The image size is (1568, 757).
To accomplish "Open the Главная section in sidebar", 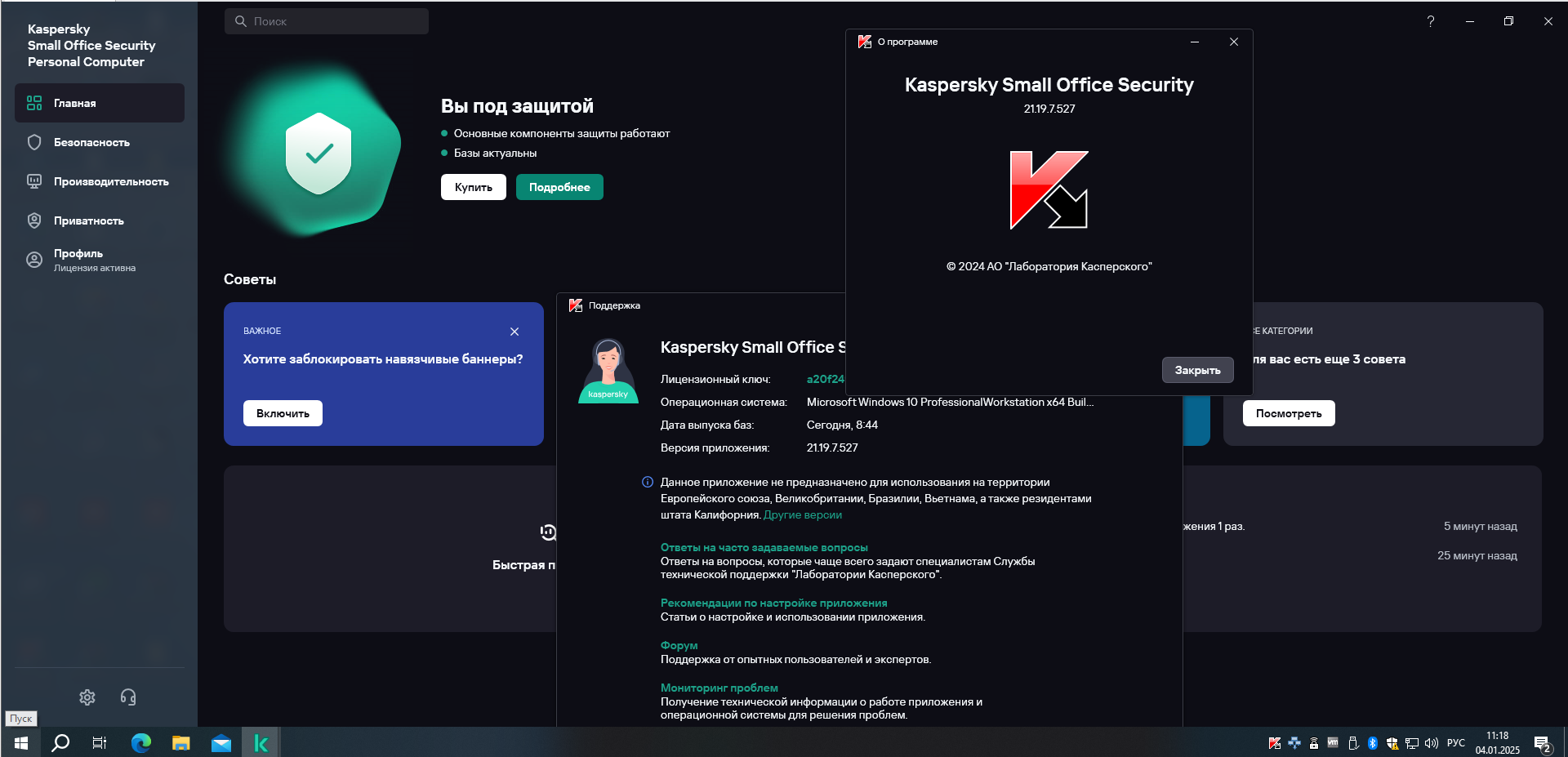I will pyautogui.click(x=100, y=103).
